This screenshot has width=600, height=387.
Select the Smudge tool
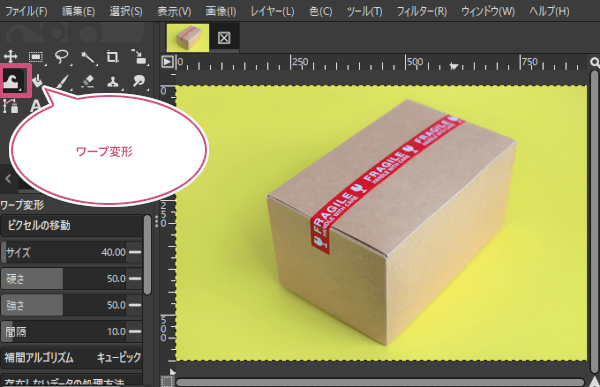[x=139, y=82]
